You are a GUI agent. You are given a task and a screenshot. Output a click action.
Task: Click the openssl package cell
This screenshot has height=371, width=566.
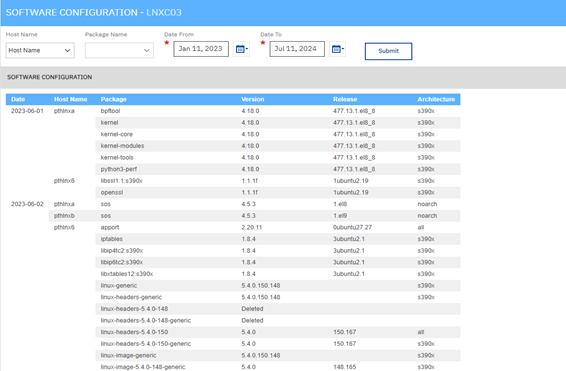pyautogui.click(x=112, y=192)
